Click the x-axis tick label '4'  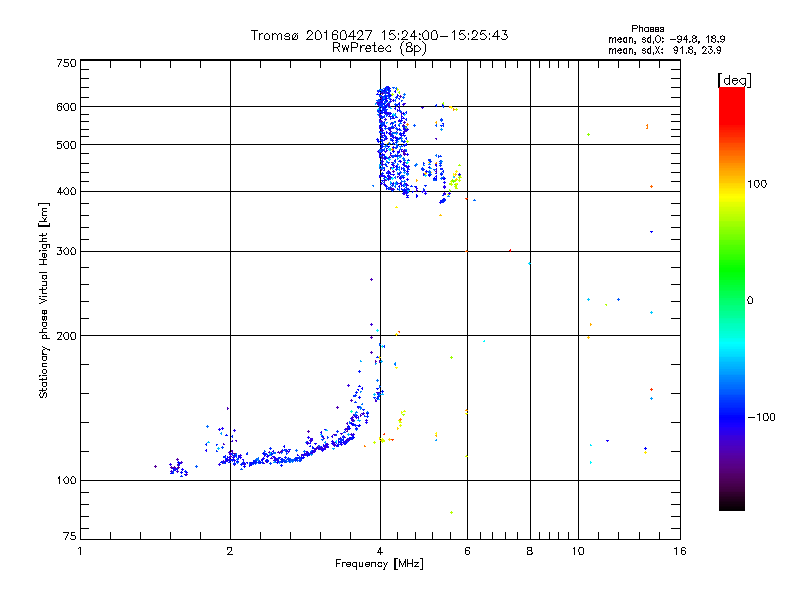380,551
